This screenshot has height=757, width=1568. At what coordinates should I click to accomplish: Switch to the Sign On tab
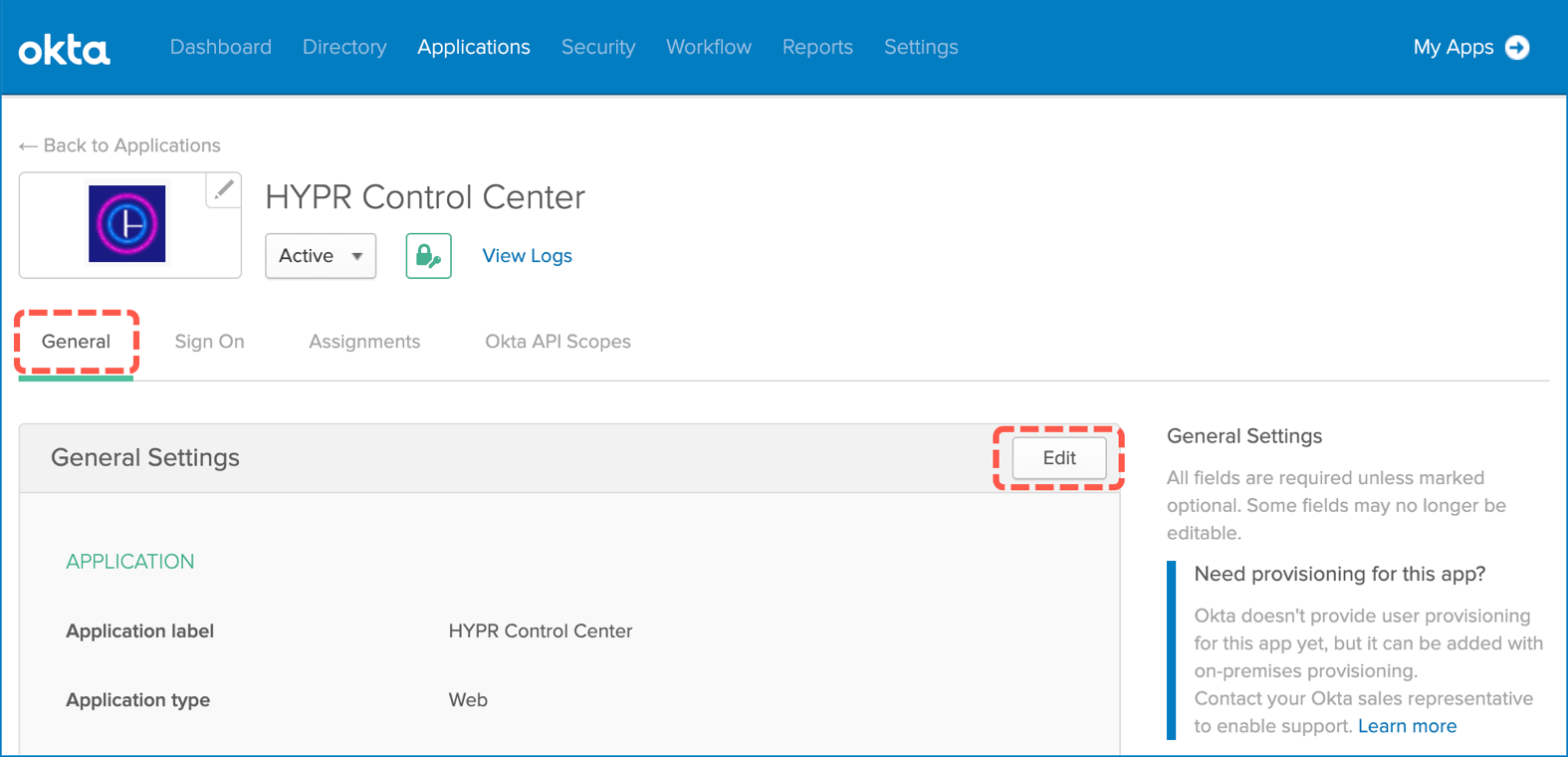pyautogui.click(x=209, y=342)
